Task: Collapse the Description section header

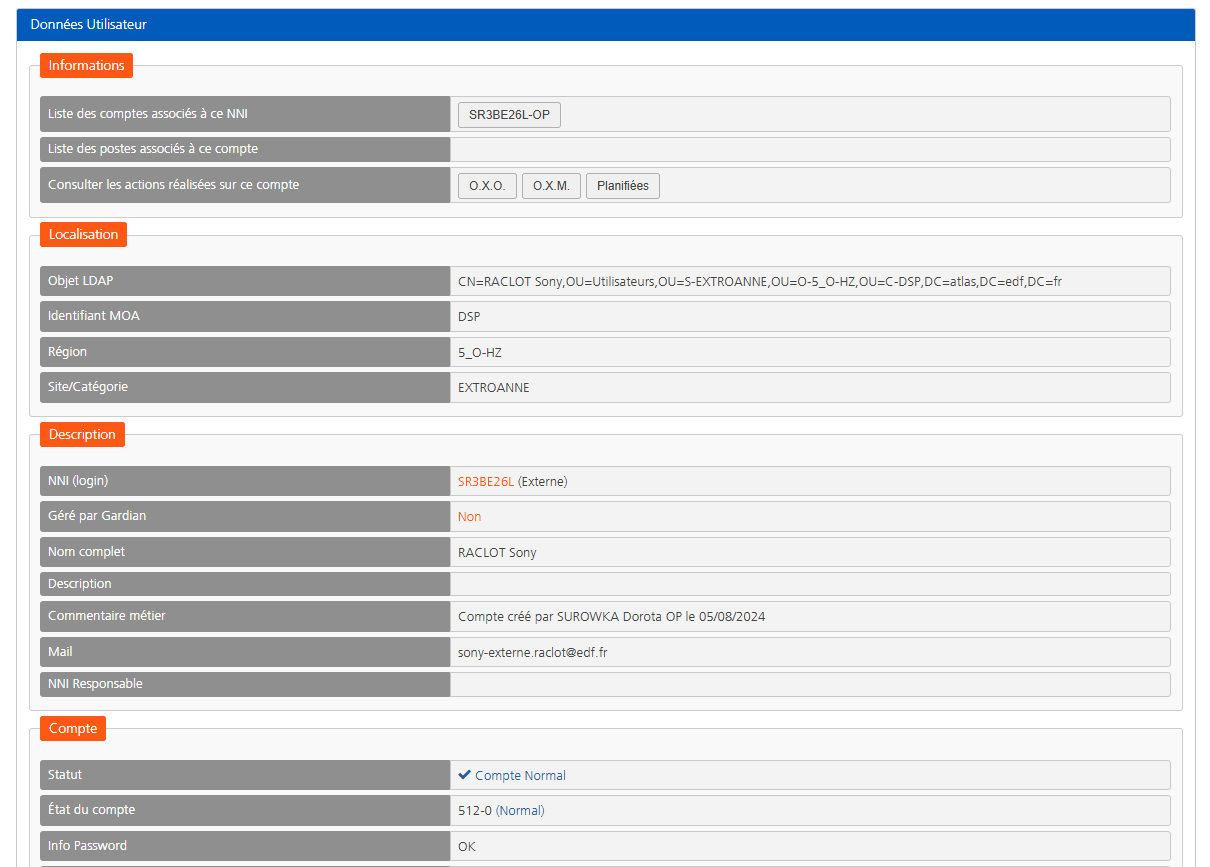Action: [x=82, y=434]
